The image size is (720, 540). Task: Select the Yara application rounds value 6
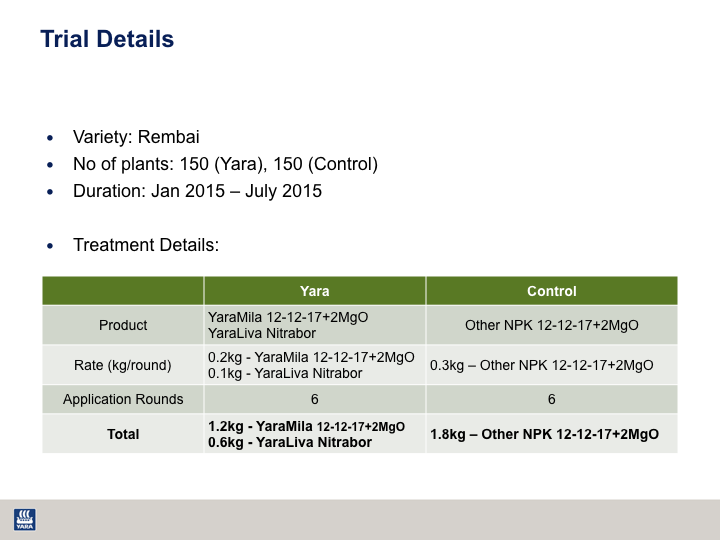(x=314, y=399)
